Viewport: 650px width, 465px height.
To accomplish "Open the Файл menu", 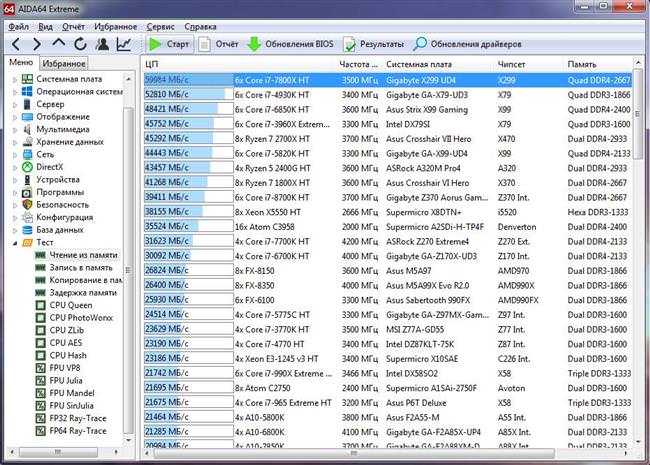I will (x=19, y=27).
